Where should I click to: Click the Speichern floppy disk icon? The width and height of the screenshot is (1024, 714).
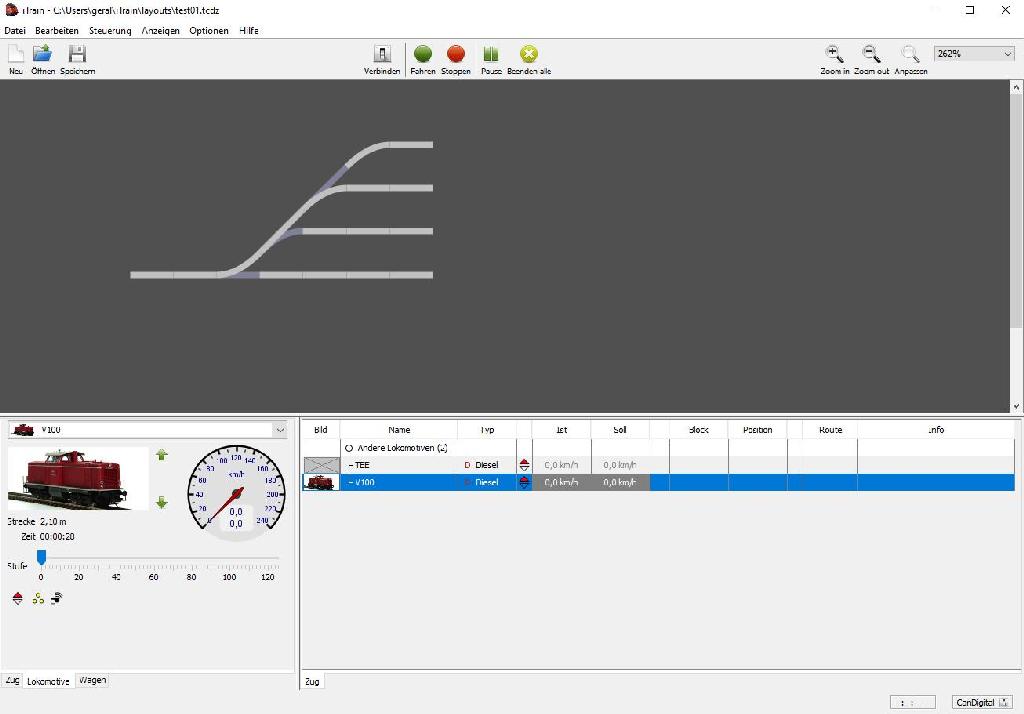(77, 54)
